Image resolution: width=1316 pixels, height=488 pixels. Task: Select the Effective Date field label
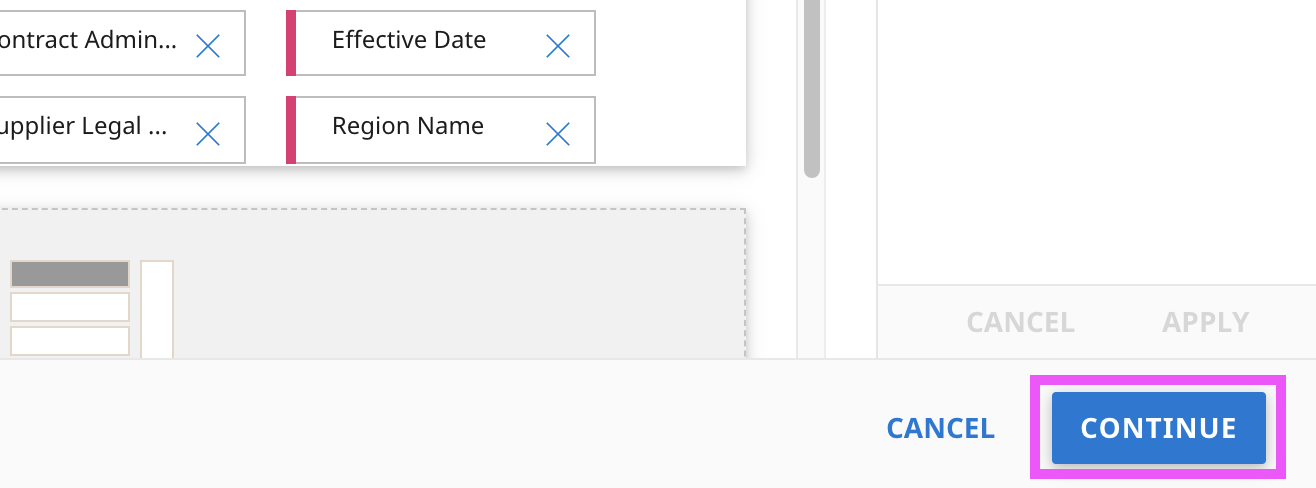point(408,40)
